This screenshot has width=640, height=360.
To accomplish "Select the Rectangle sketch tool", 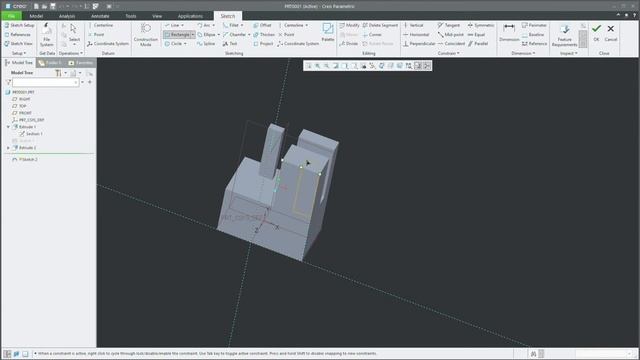I will point(177,35).
